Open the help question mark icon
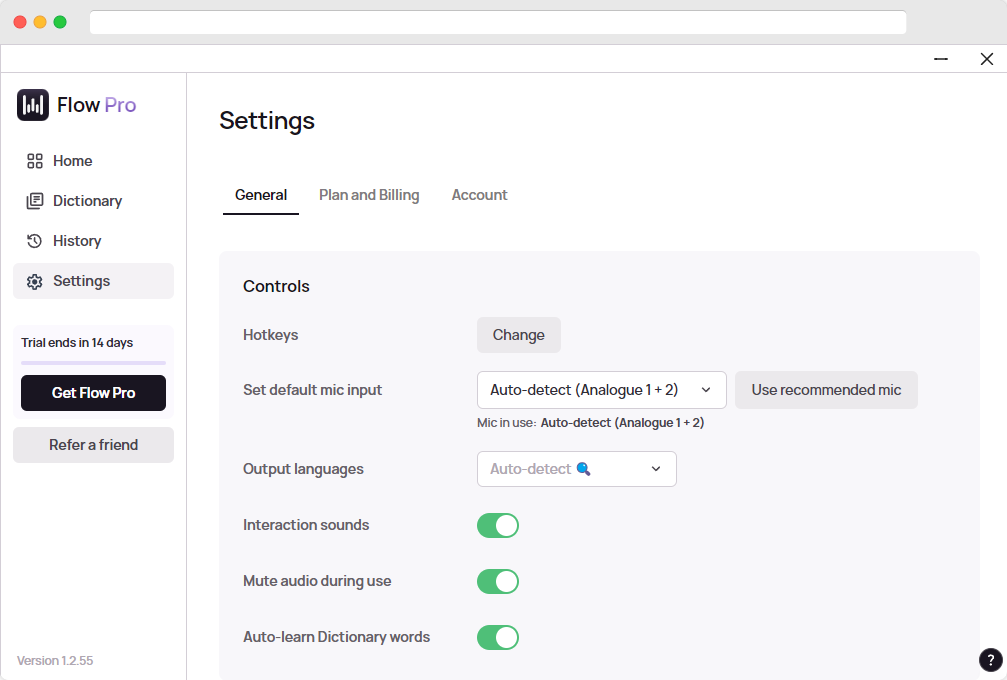Screen dimensions: 1007x680 point(990,660)
